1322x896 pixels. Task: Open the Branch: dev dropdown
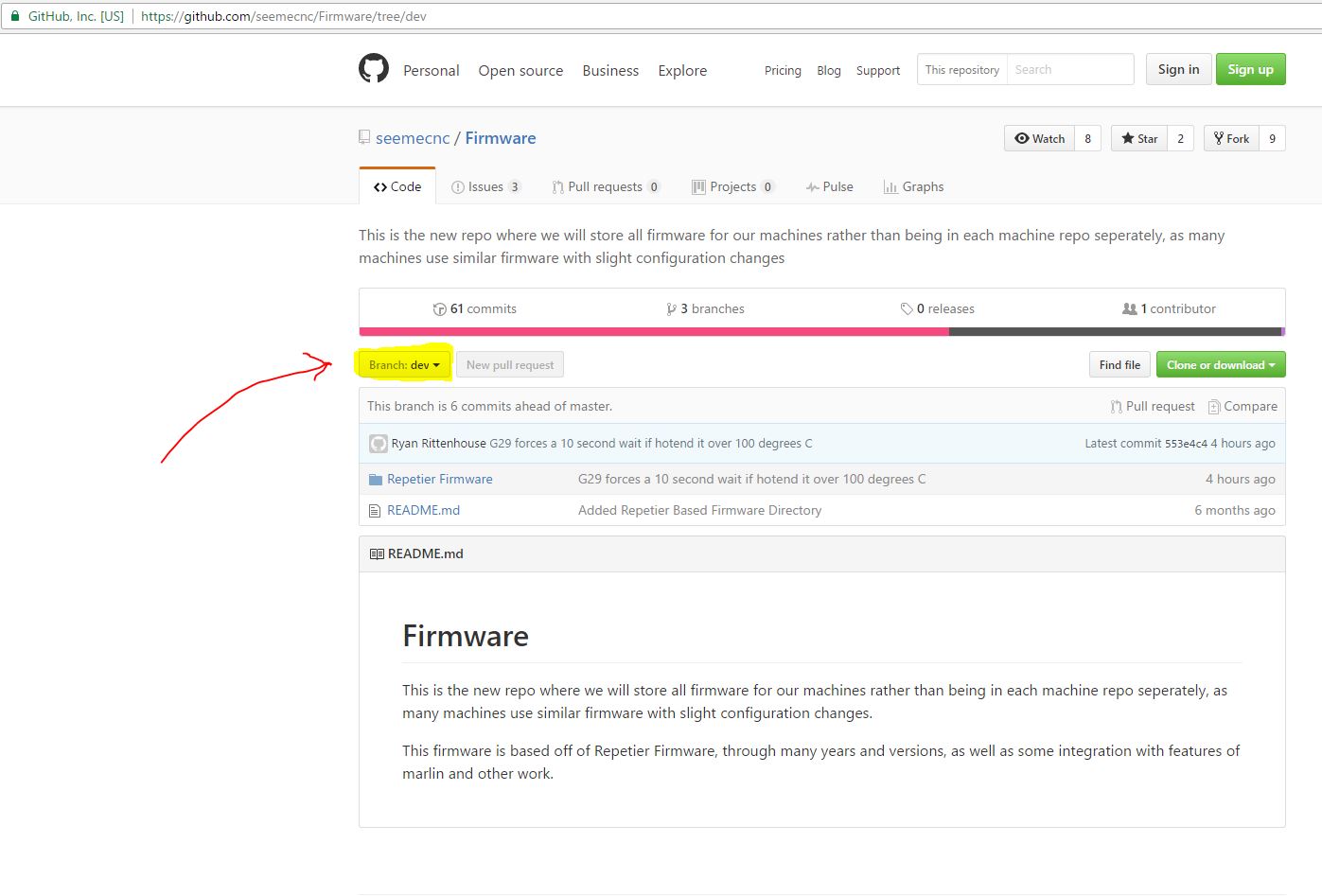(404, 365)
